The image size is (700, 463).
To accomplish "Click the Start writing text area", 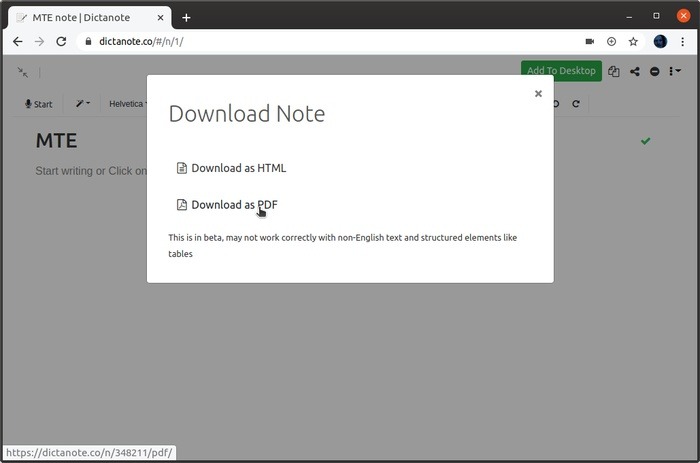I will (x=91, y=171).
